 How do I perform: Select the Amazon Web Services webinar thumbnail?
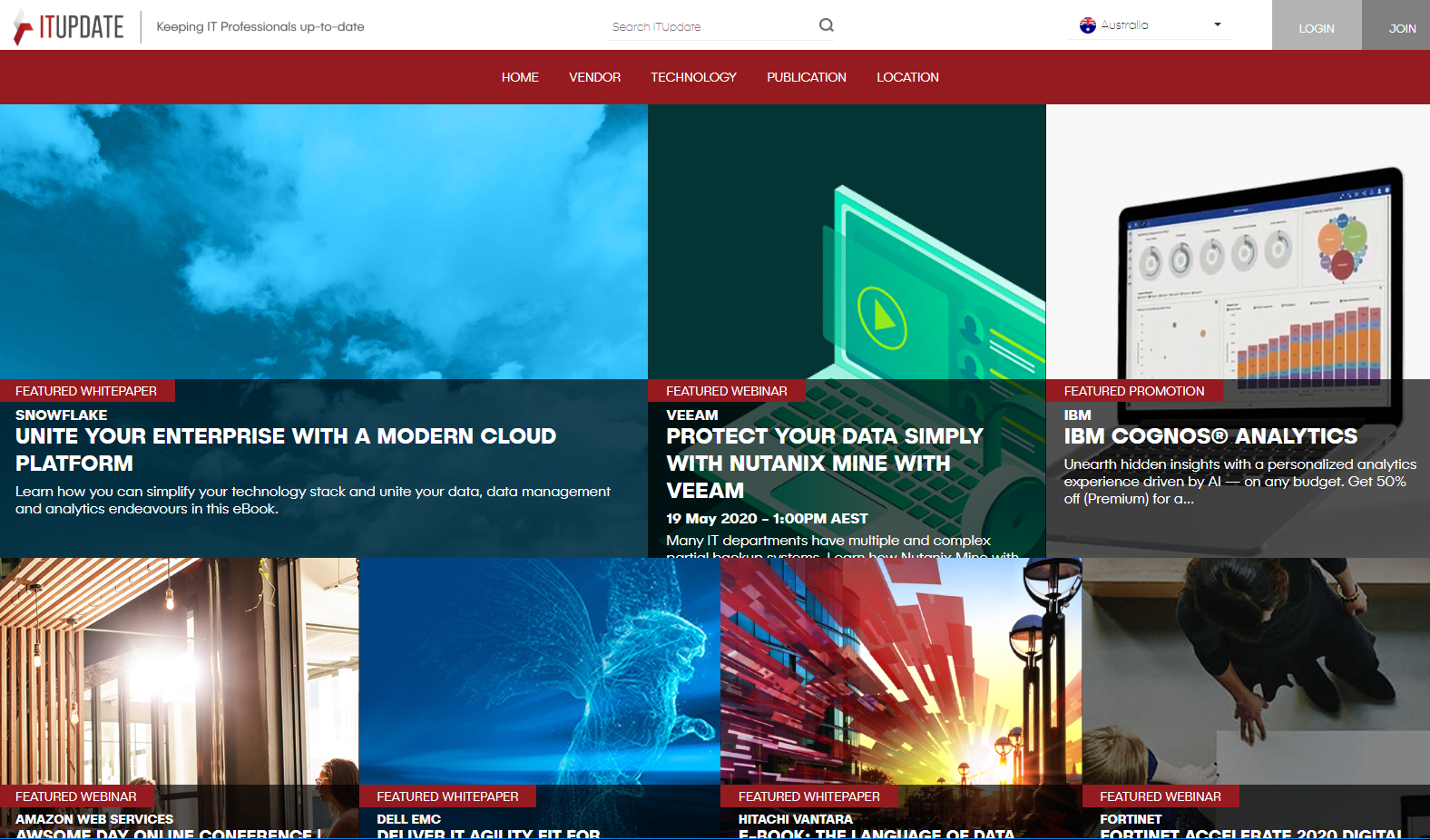coord(179,671)
